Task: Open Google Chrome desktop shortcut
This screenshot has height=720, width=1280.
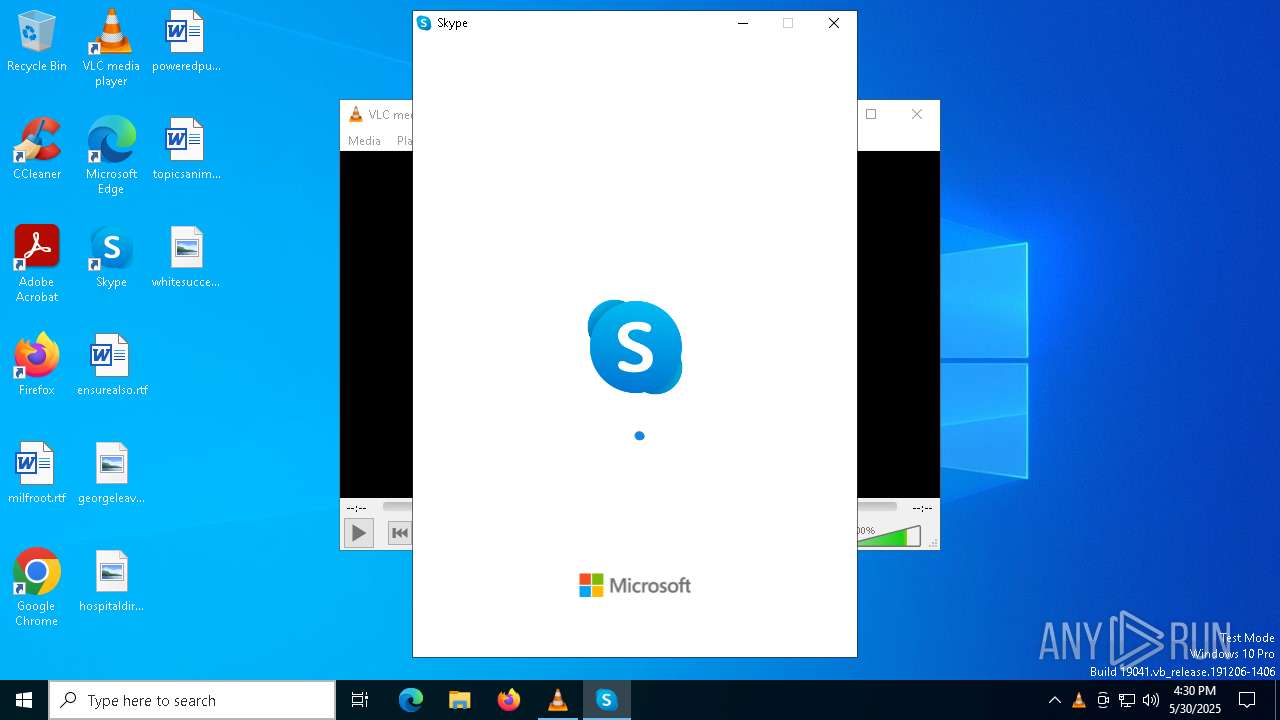Action: click(37, 588)
